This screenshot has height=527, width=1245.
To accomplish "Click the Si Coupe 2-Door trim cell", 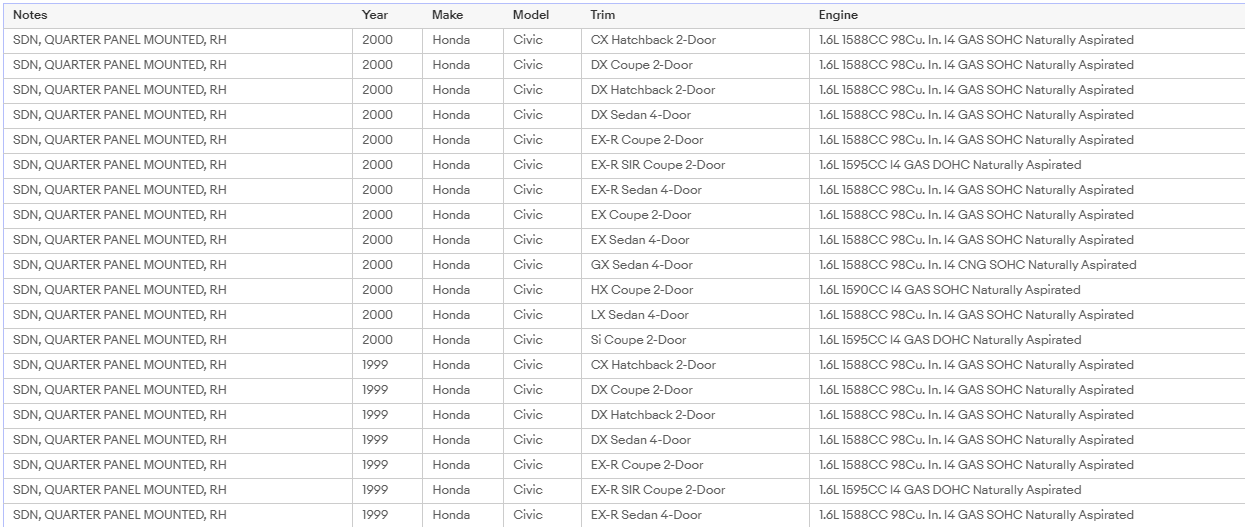I will tap(638, 340).
